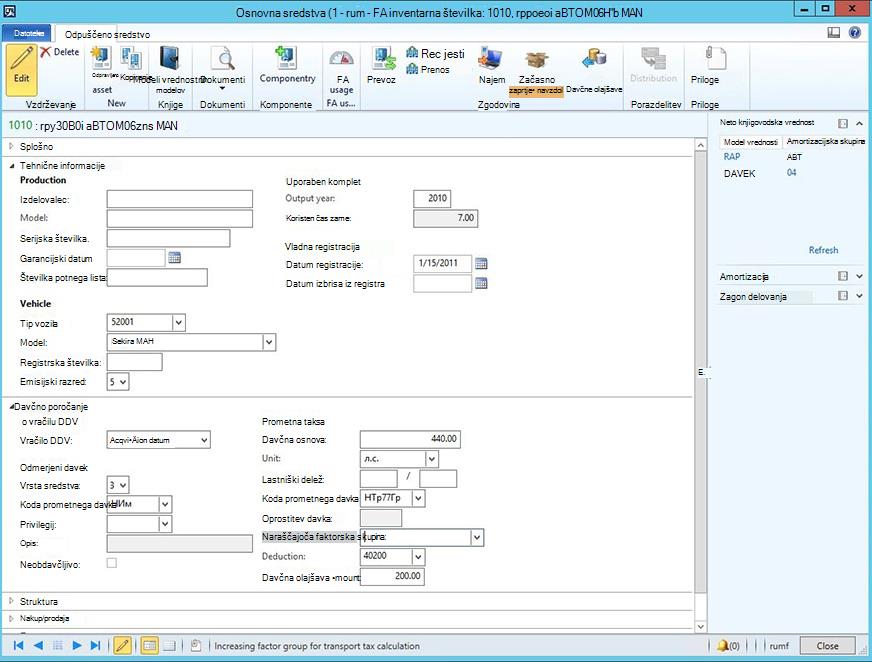872x662 pixels.
Task: Go to previous record arrow
Action: tap(38, 645)
